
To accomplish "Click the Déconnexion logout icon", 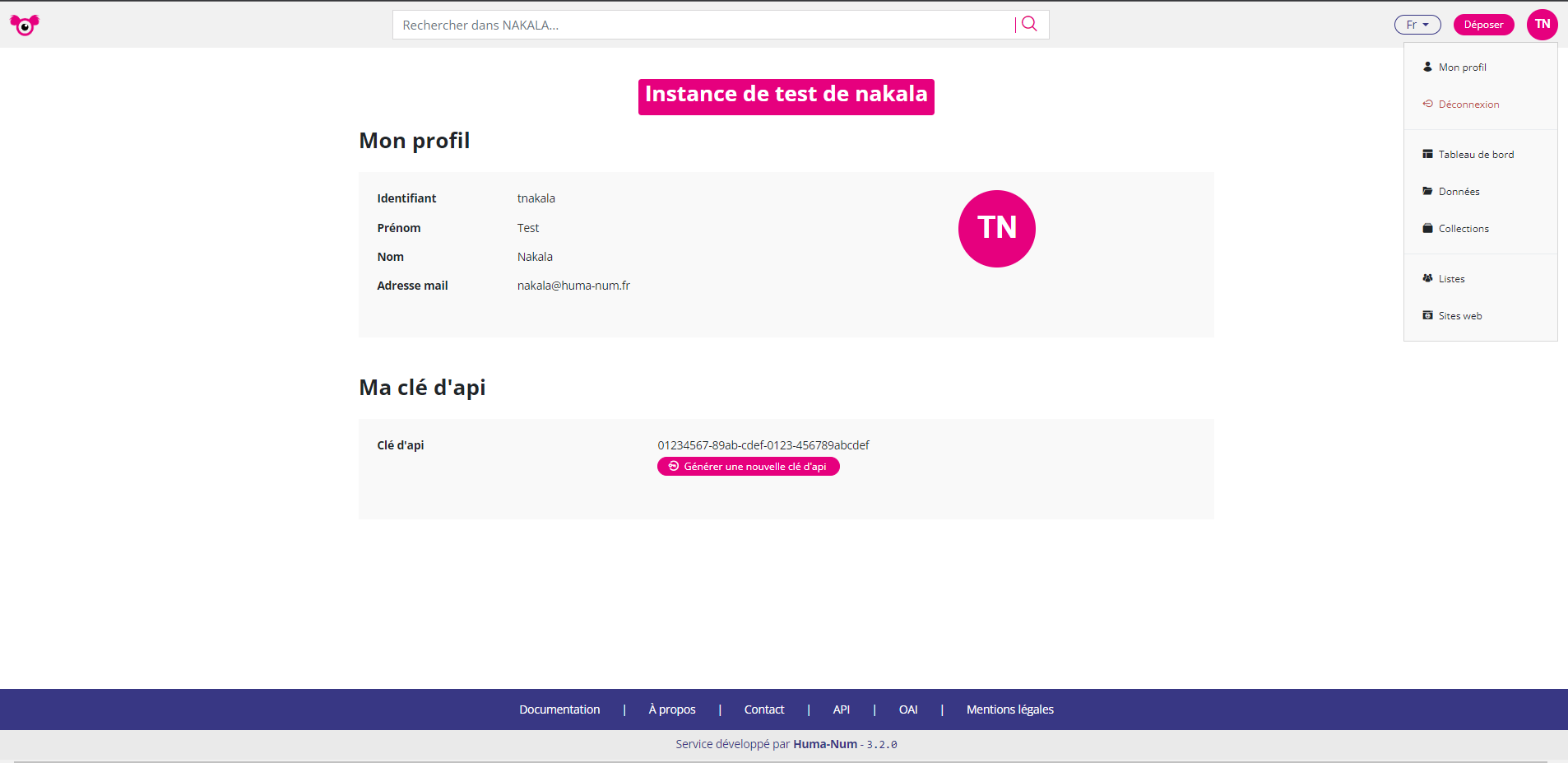I will tap(1427, 104).
